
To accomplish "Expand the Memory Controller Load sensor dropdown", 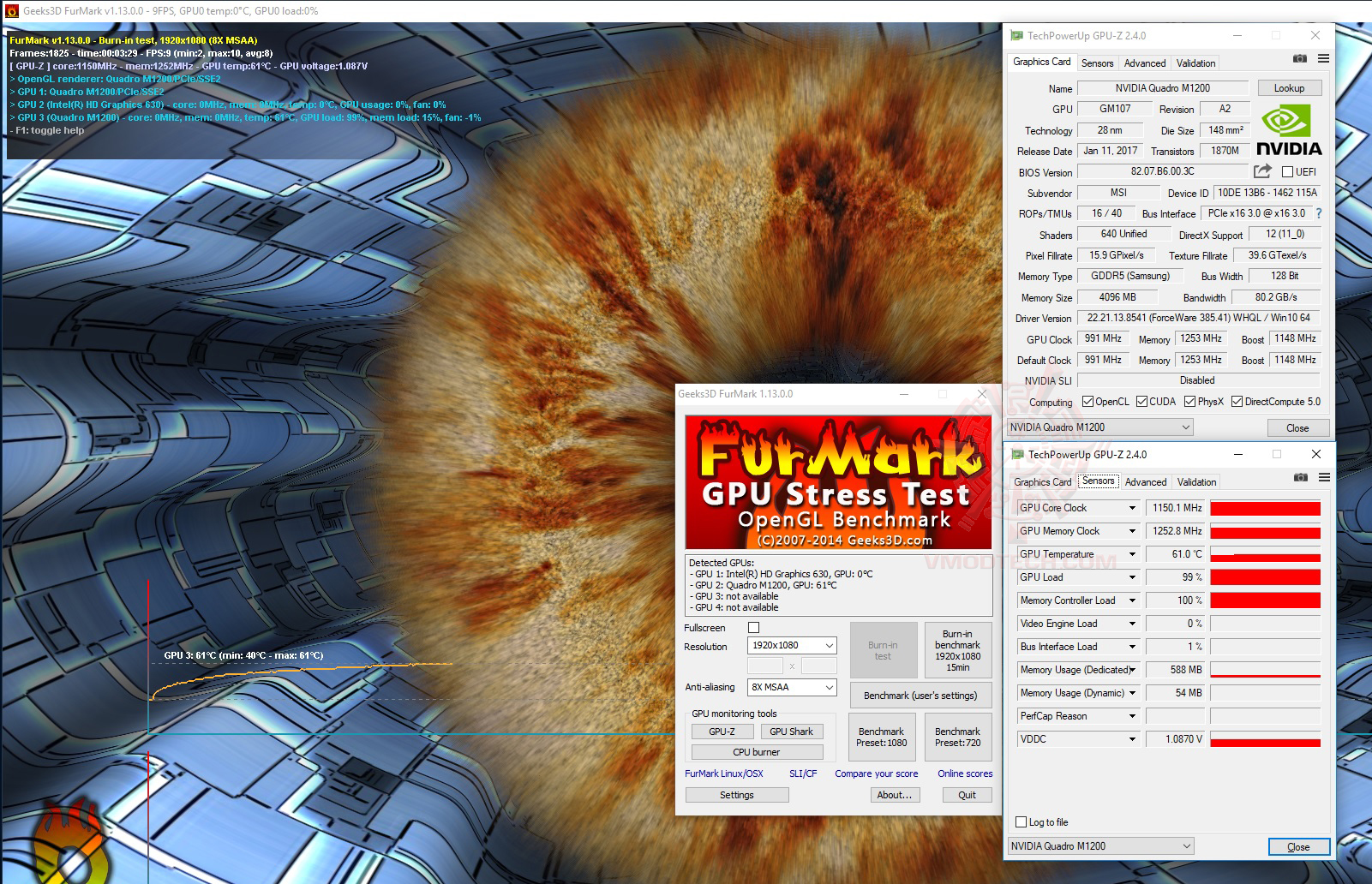I will [1132, 600].
